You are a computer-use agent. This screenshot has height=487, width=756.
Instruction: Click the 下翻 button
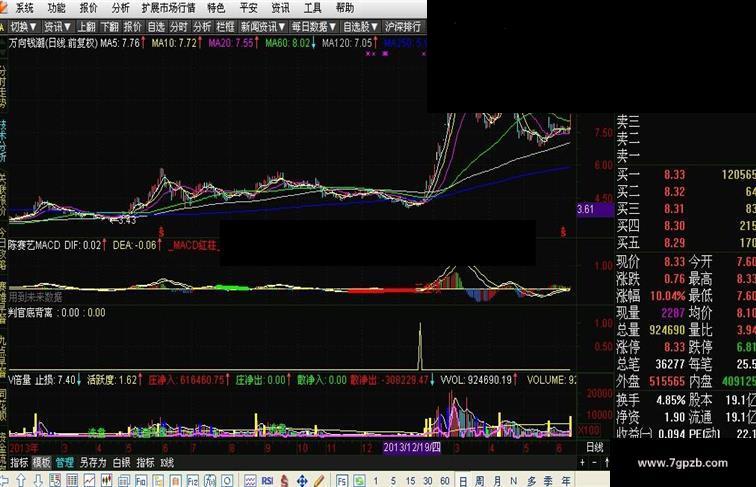point(109,27)
